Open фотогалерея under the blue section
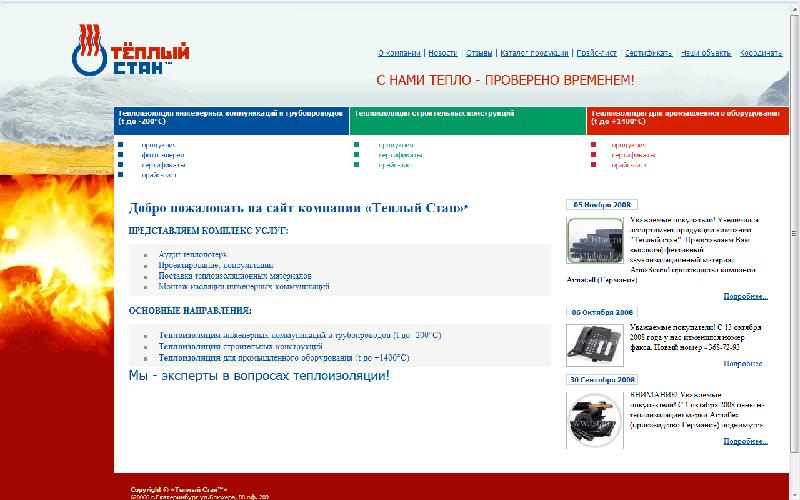 pos(163,155)
